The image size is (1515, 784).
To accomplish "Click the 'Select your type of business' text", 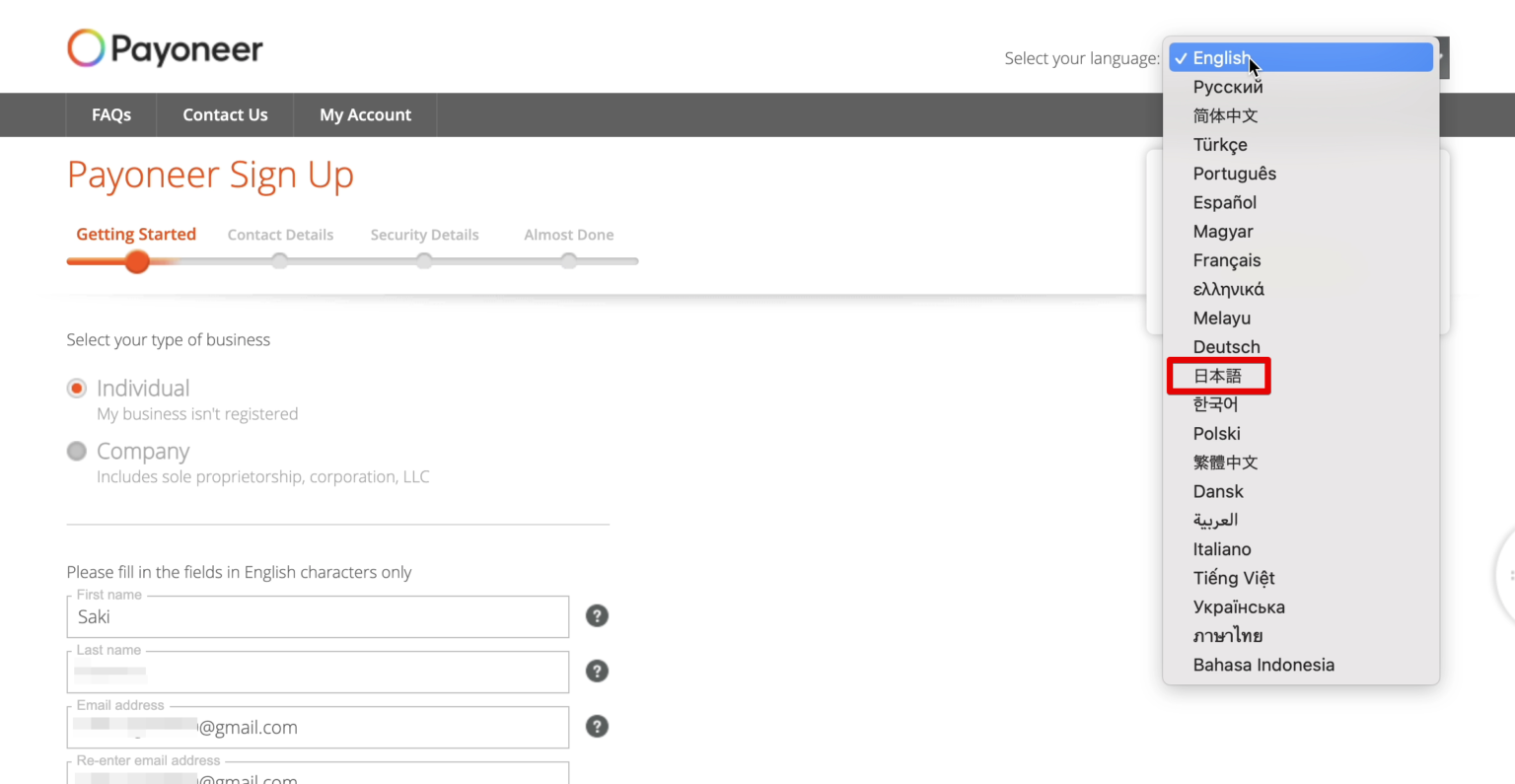I will [x=169, y=340].
